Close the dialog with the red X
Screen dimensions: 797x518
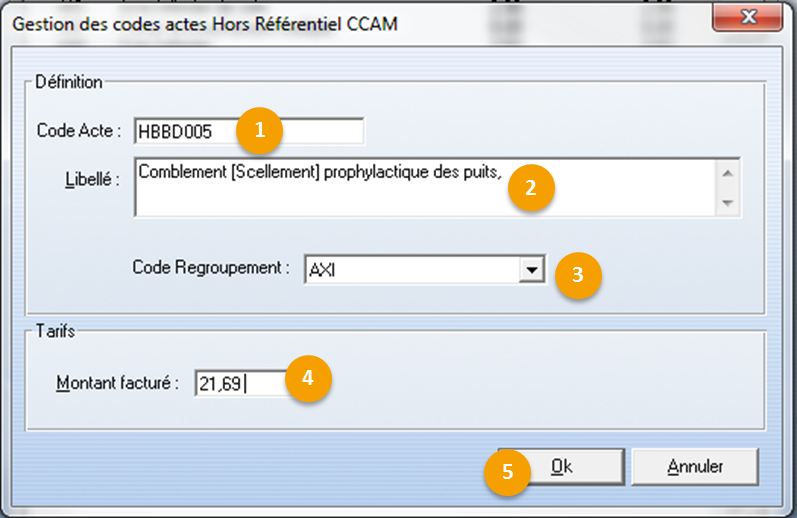click(x=748, y=17)
